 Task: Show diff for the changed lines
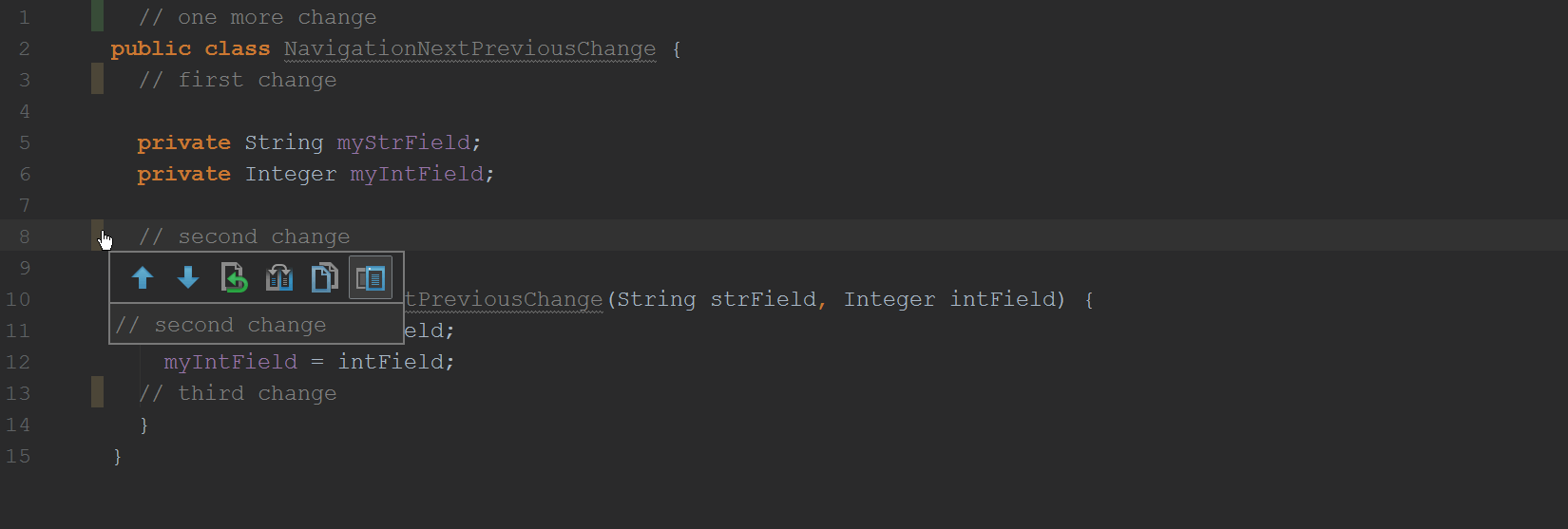point(279,277)
